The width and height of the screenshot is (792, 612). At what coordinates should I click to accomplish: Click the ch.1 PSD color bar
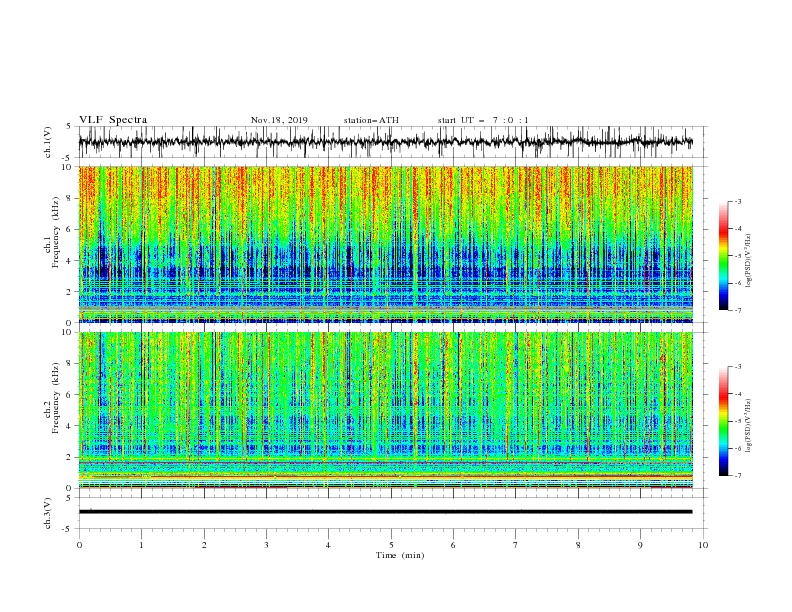[x=723, y=256]
